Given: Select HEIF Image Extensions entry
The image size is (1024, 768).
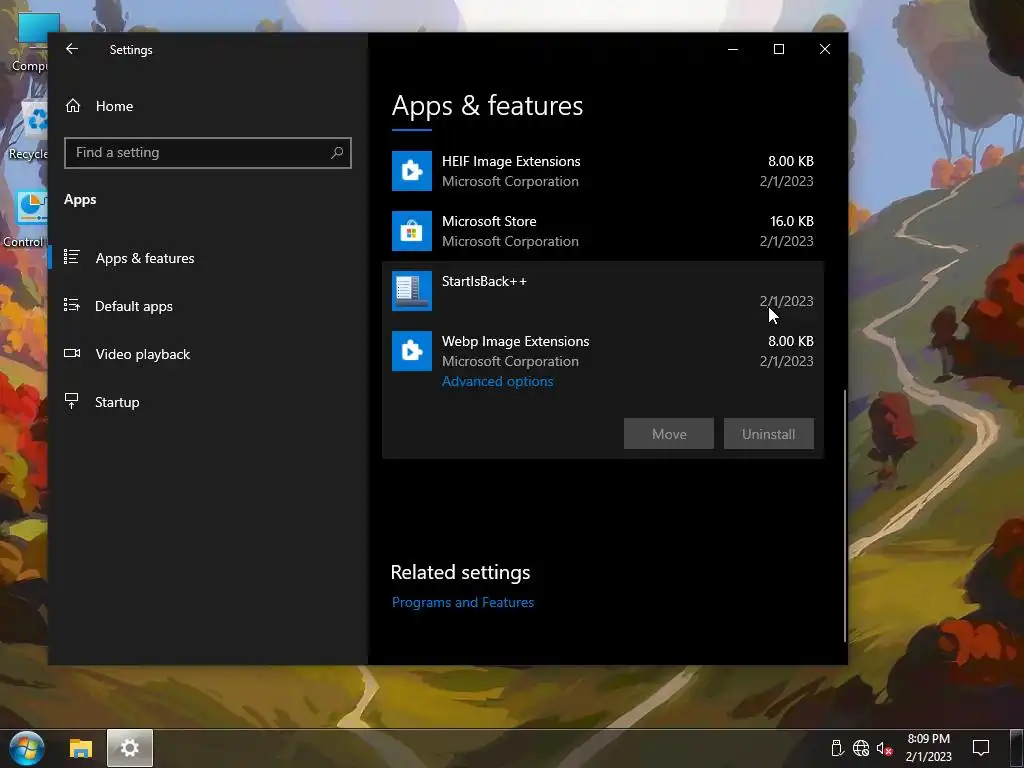Looking at the screenshot, I should (x=603, y=171).
